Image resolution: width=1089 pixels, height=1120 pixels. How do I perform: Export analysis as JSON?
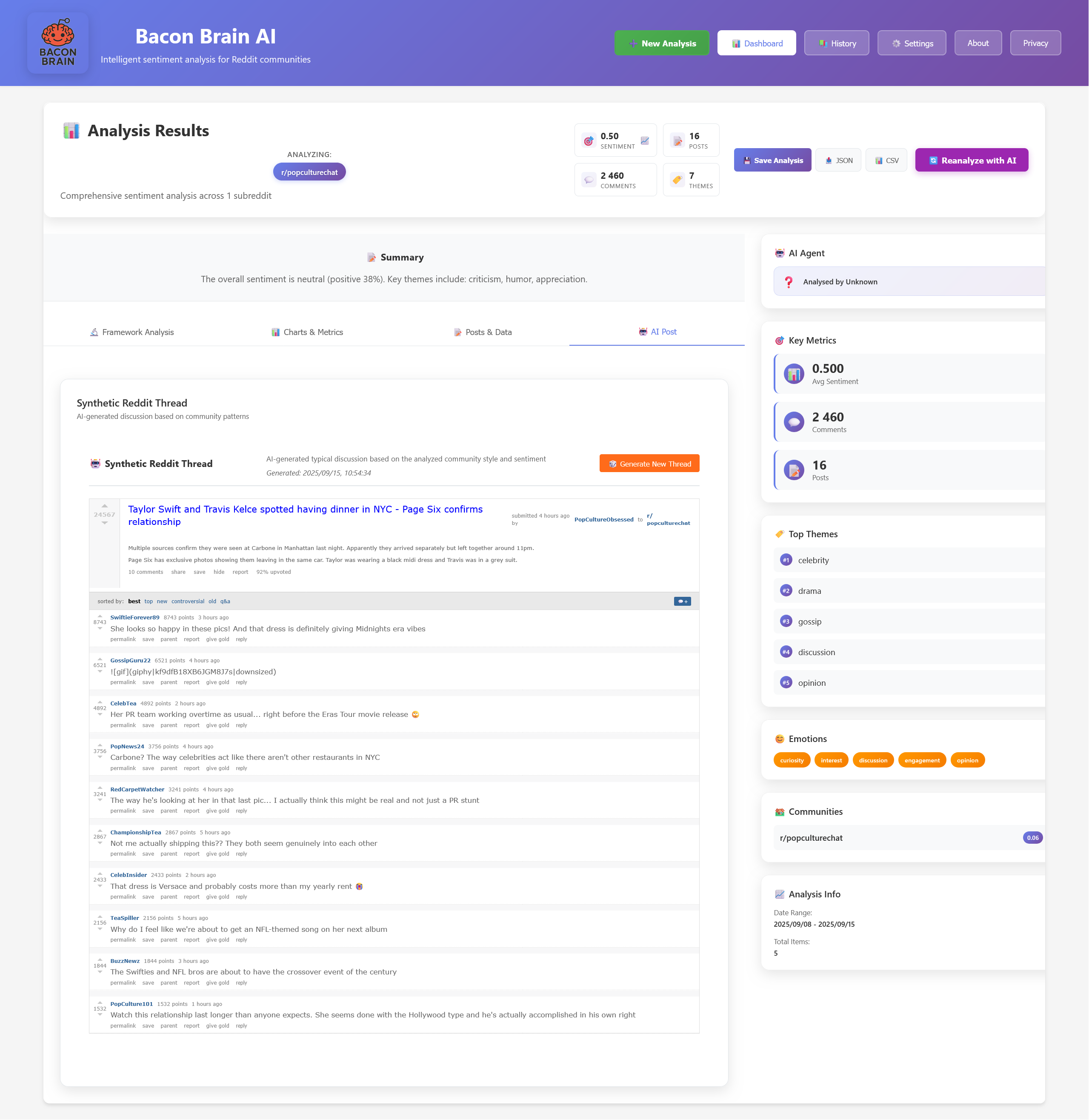click(x=838, y=160)
